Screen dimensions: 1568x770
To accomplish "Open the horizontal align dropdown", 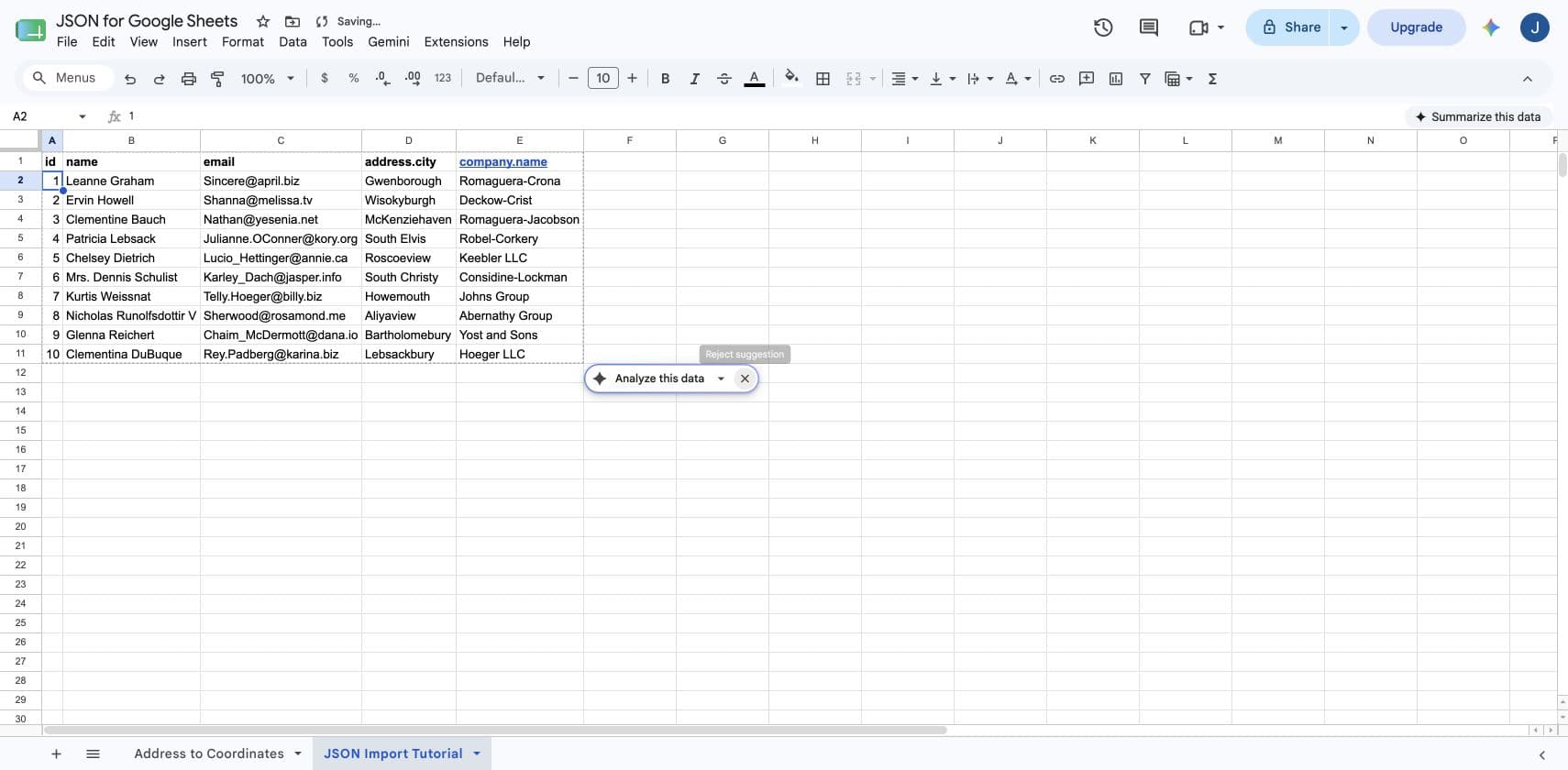I will pyautogui.click(x=905, y=79).
